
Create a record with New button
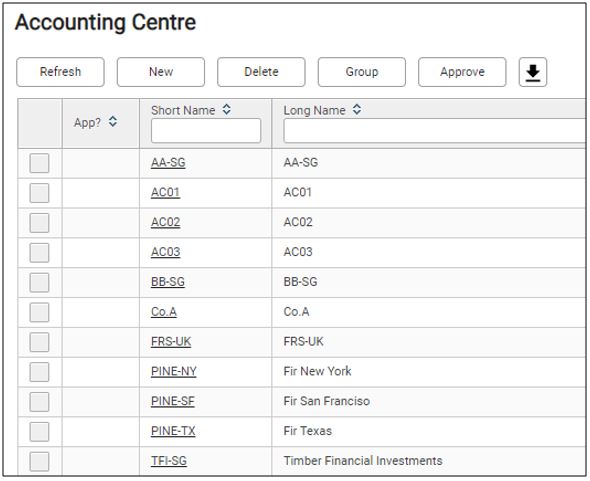161,72
